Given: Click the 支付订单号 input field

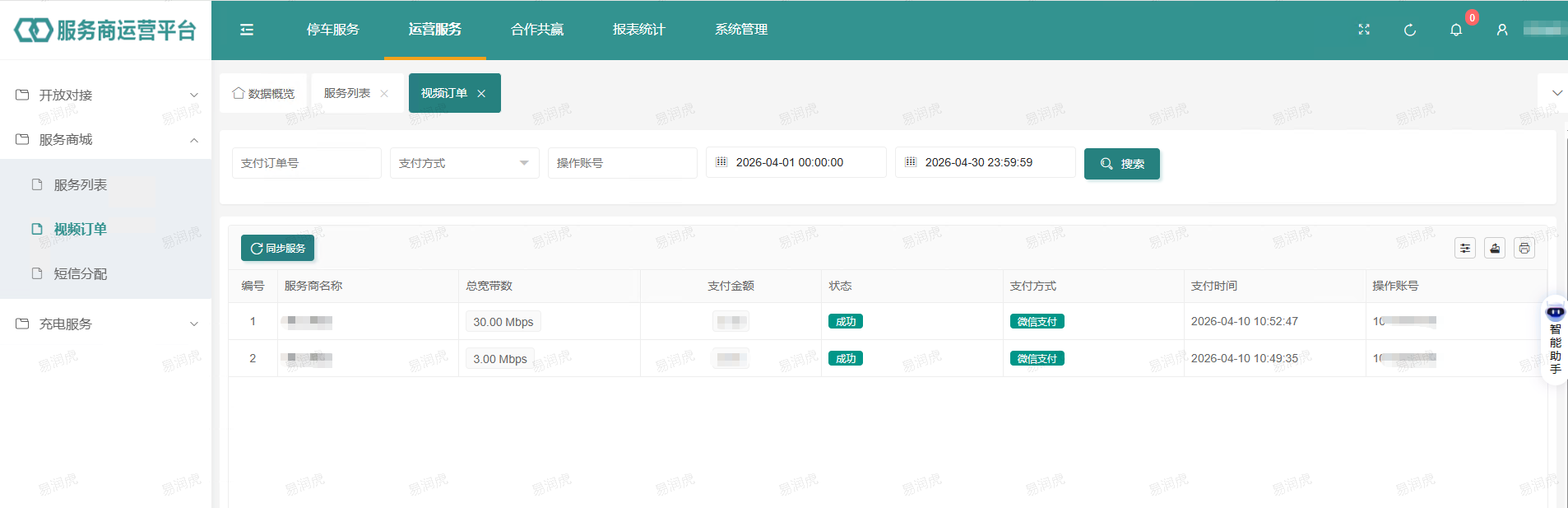Looking at the screenshot, I should pos(306,163).
